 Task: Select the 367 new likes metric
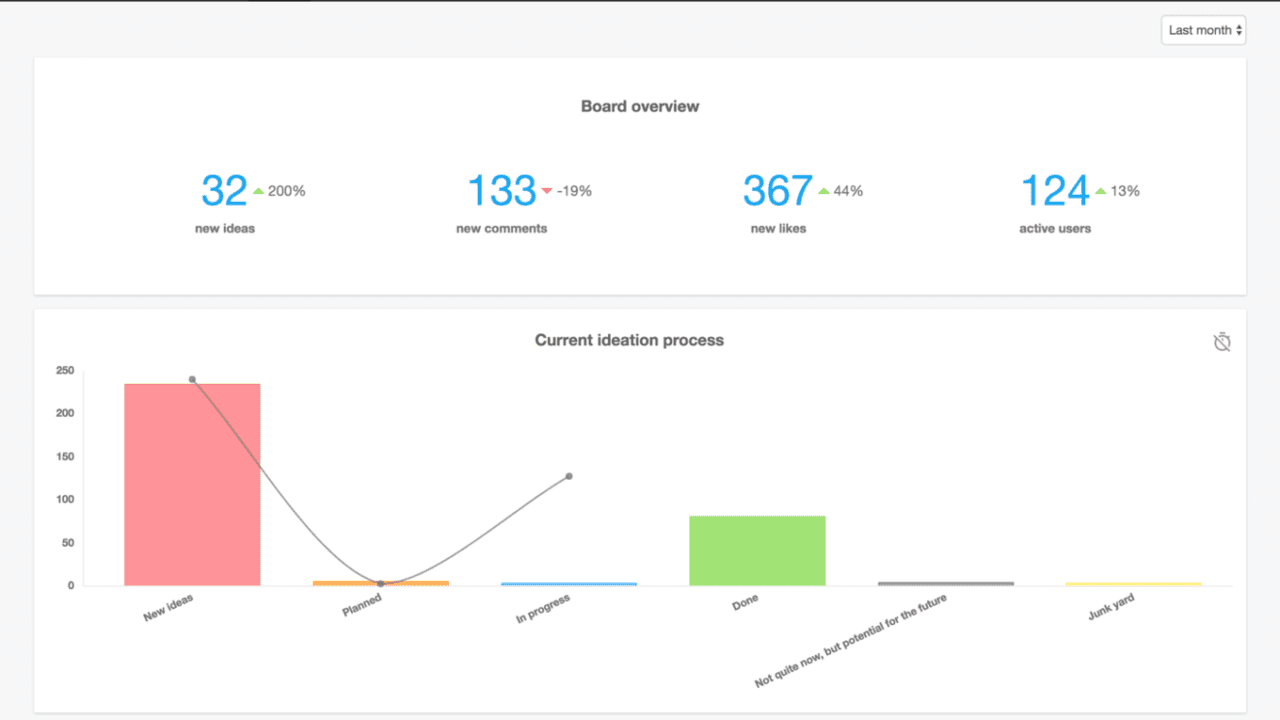pyautogui.click(x=777, y=190)
